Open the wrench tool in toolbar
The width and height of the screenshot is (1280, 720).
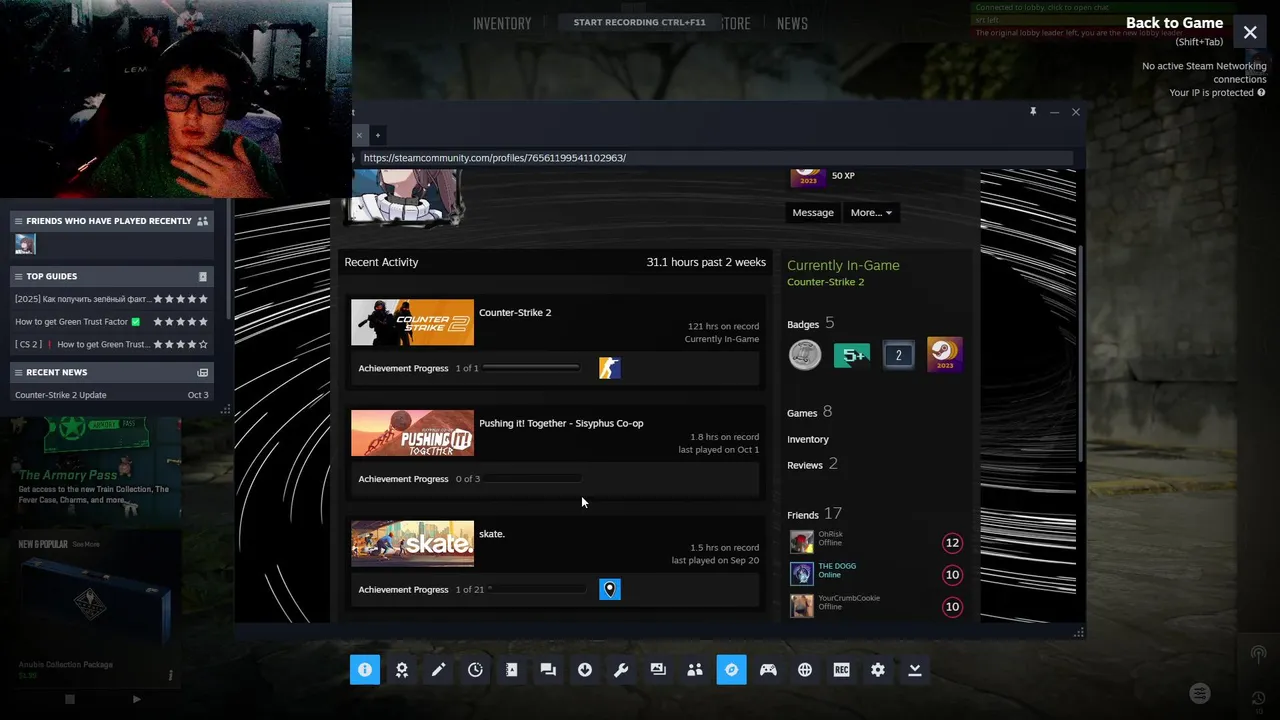point(621,670)
